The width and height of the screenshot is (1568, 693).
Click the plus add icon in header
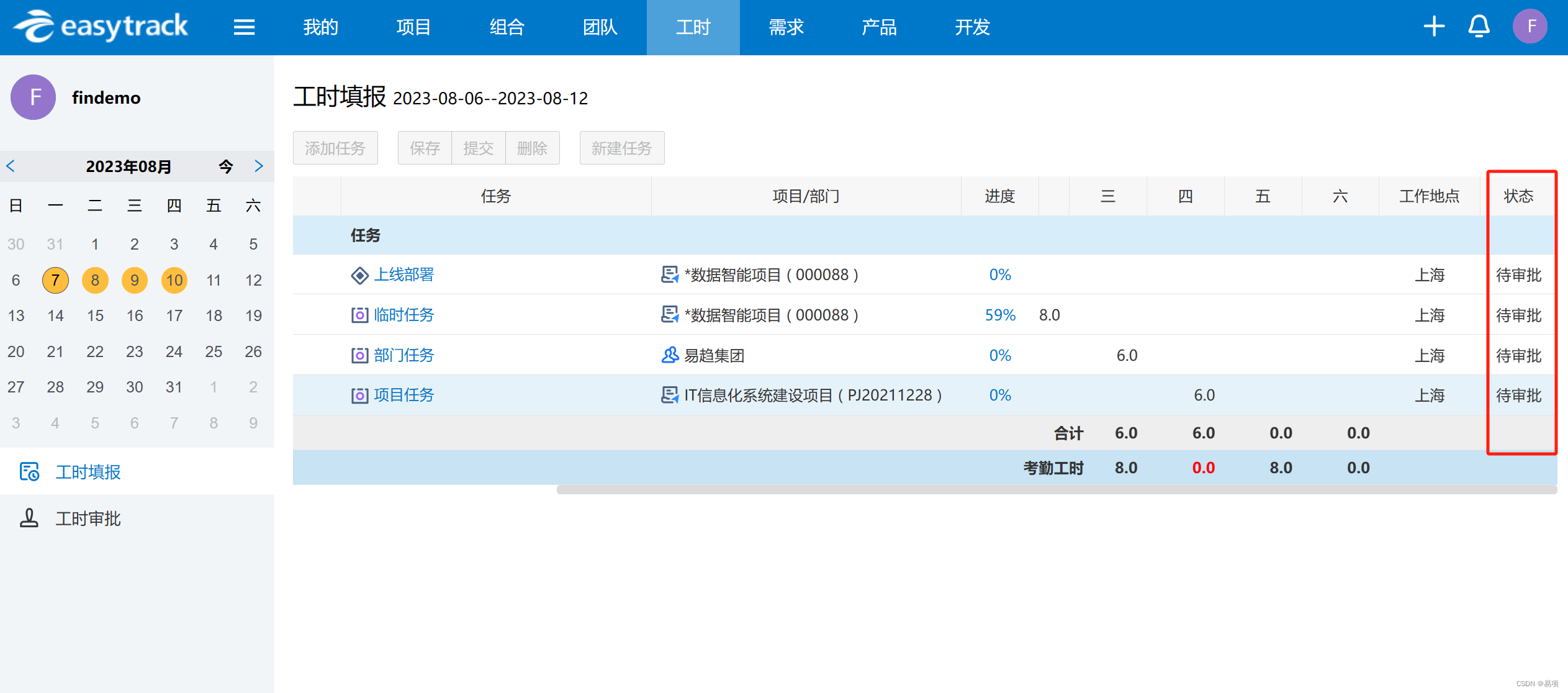click(x=1433, y=26)
